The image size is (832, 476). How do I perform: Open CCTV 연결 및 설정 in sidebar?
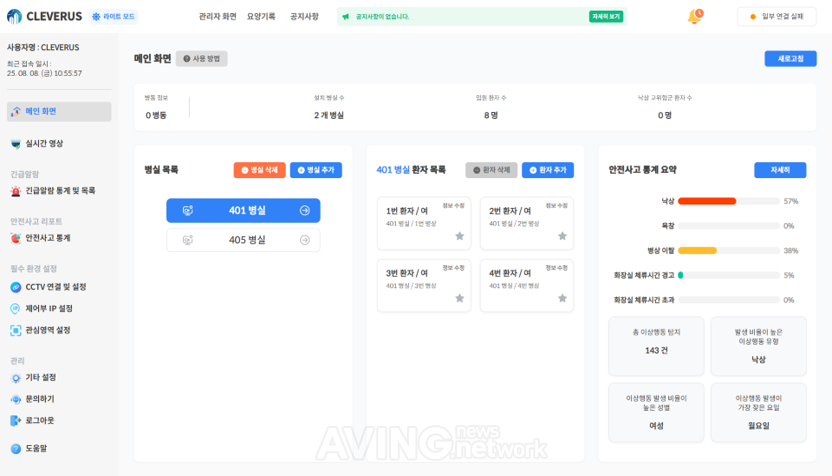point(55,287)
